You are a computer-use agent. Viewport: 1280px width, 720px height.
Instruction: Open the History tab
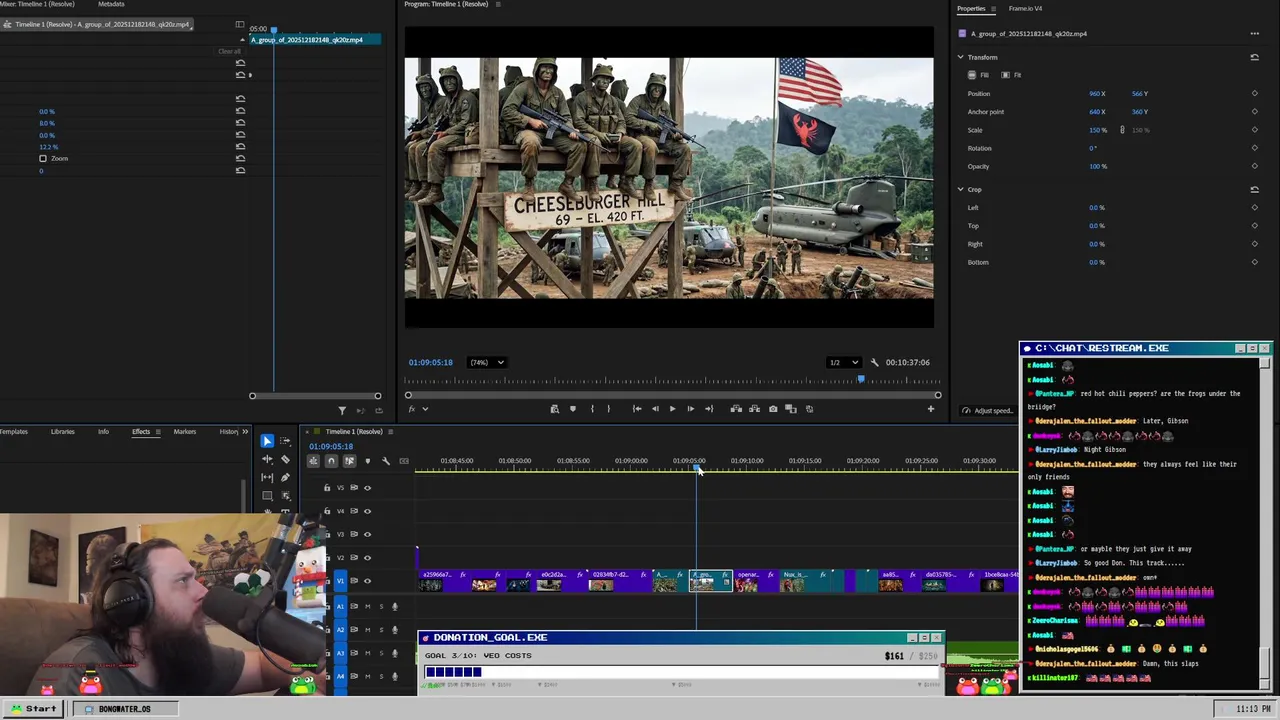[x=229, y=432]
